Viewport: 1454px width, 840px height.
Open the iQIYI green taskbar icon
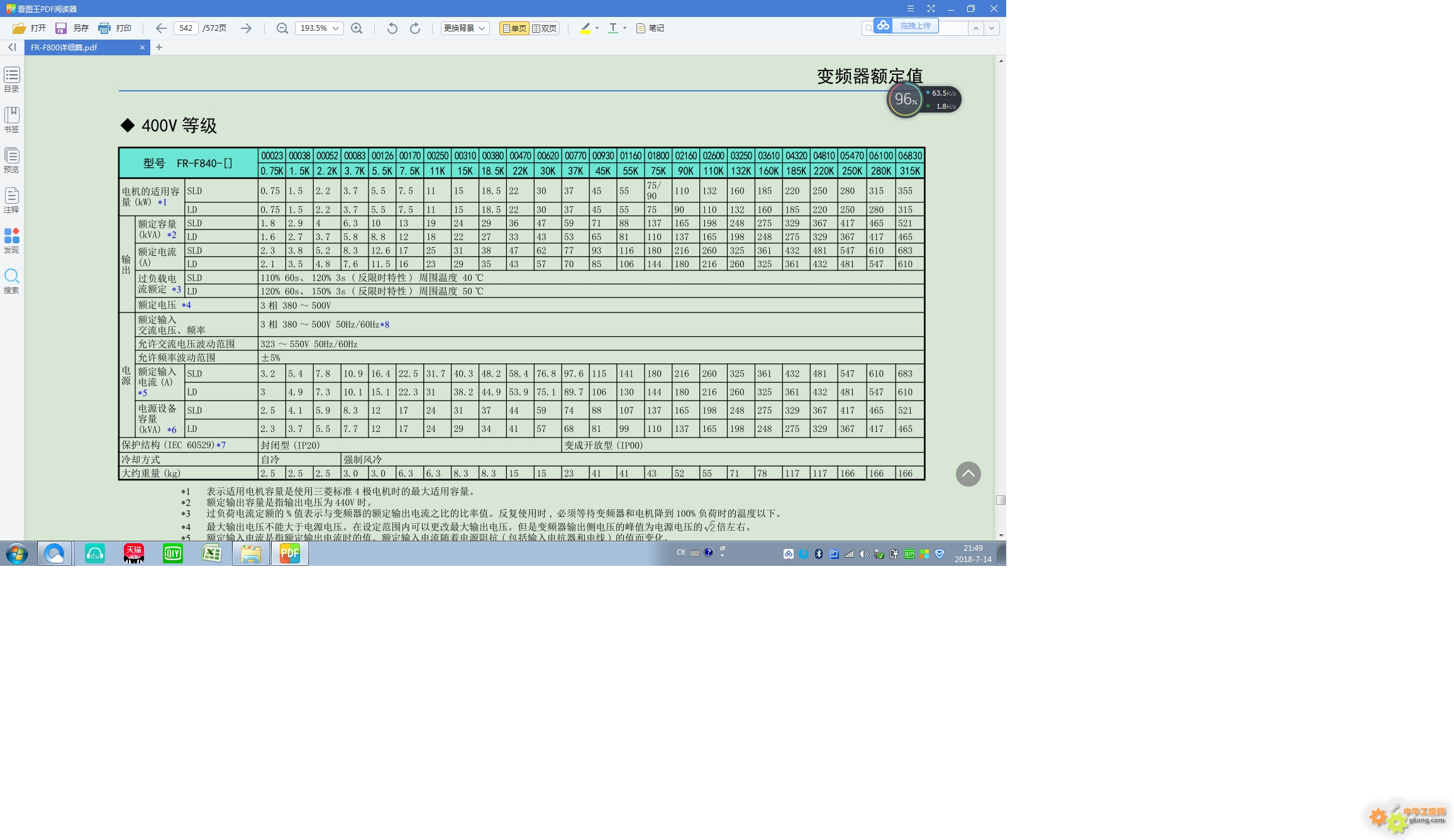tap(173, 554)
